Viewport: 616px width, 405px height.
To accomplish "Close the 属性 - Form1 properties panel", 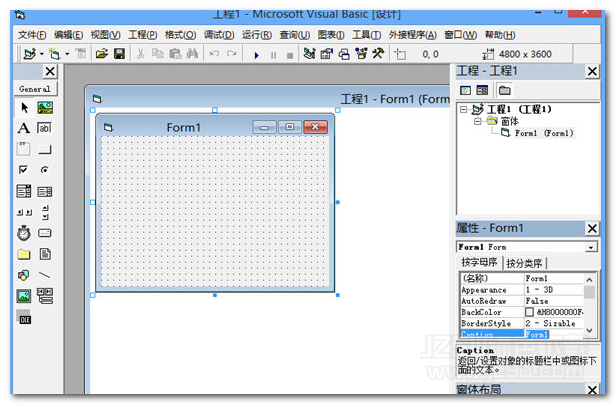I will (592, 228).
